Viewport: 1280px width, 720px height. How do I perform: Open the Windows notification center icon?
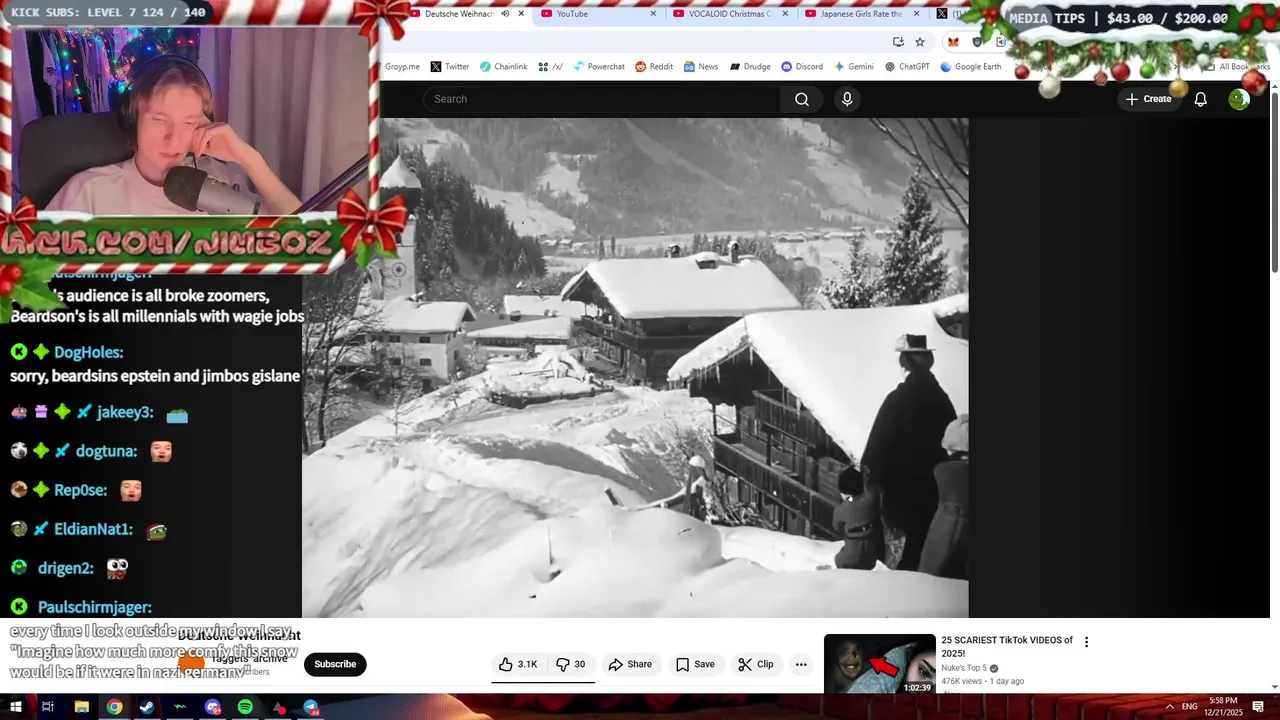[x=1258, y=707]
